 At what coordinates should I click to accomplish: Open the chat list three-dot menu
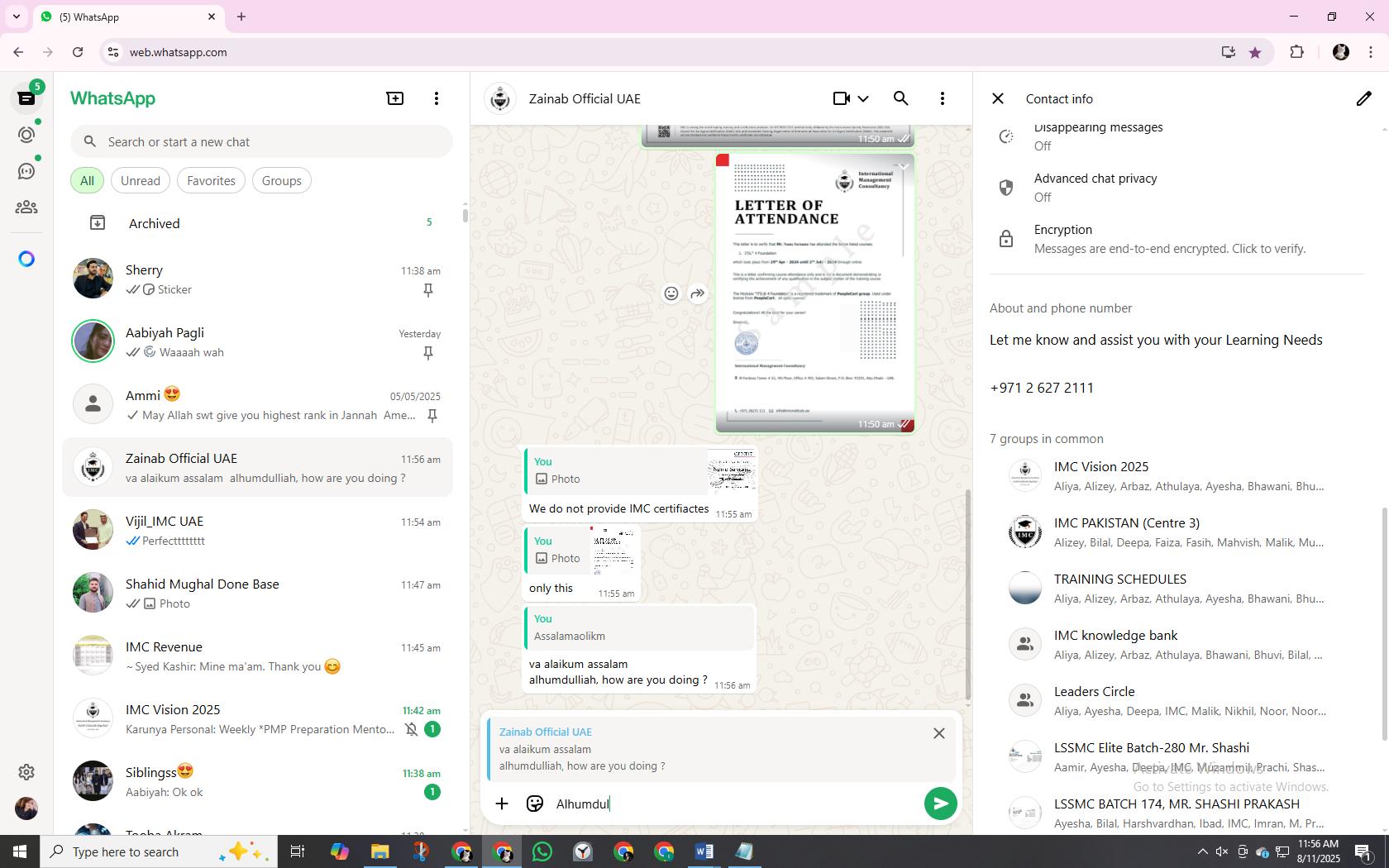(437, 98)
